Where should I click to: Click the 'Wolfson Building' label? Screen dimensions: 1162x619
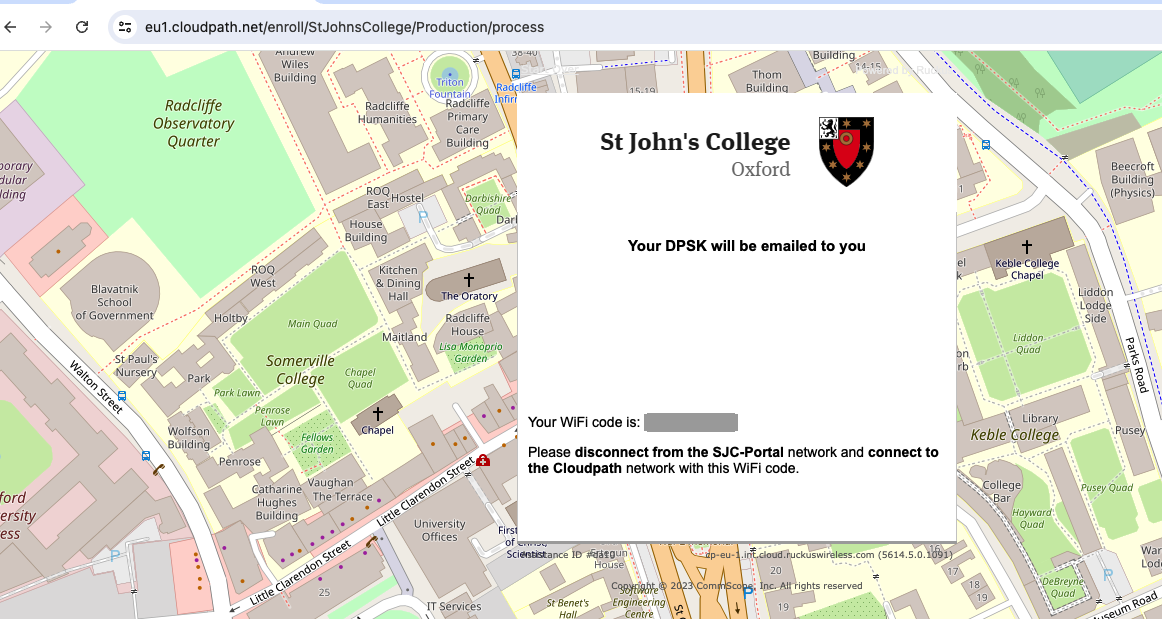188,437
